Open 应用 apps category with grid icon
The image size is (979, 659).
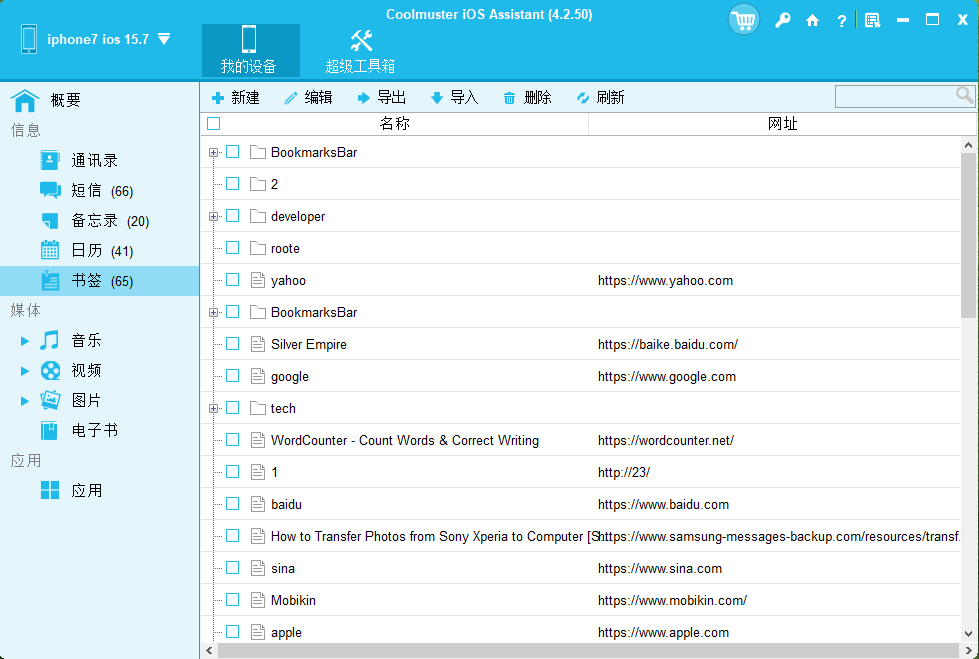[x=71, y=490]
